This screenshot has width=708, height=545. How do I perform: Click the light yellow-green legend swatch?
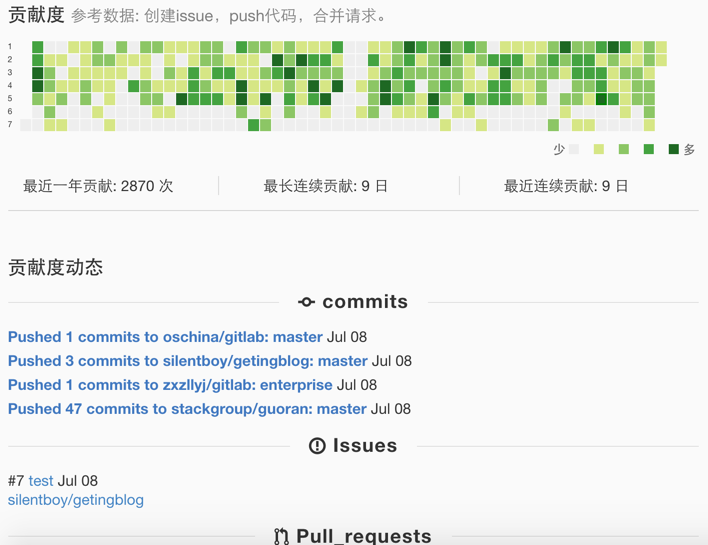599,149
